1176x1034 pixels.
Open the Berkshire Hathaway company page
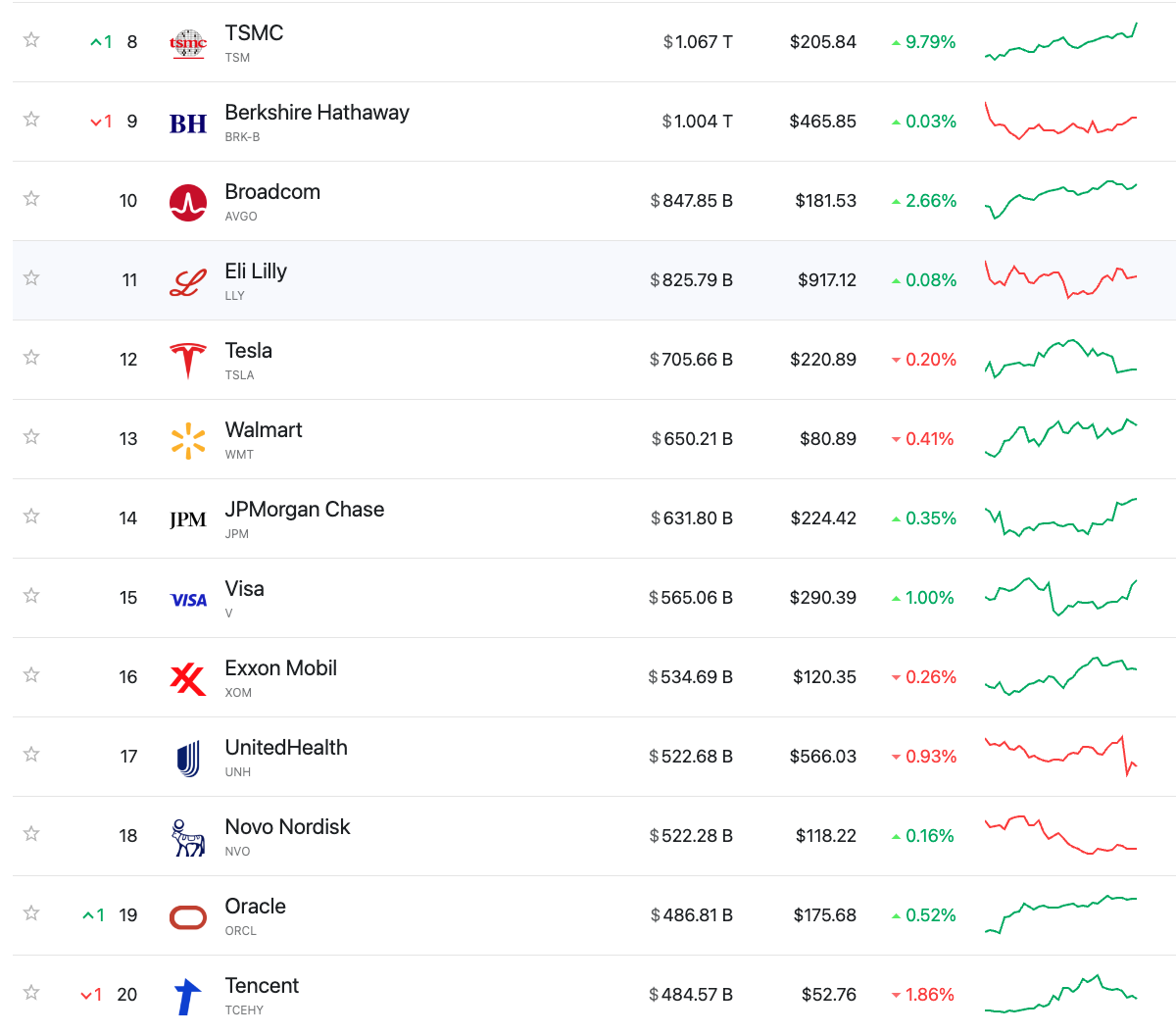point(317,113)
